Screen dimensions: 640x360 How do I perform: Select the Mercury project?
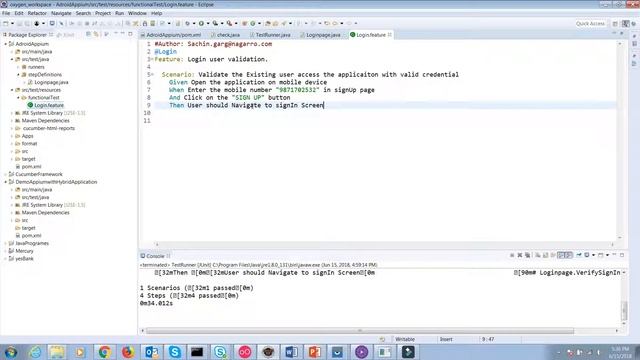pyautogui.click(x=24, y=251)
